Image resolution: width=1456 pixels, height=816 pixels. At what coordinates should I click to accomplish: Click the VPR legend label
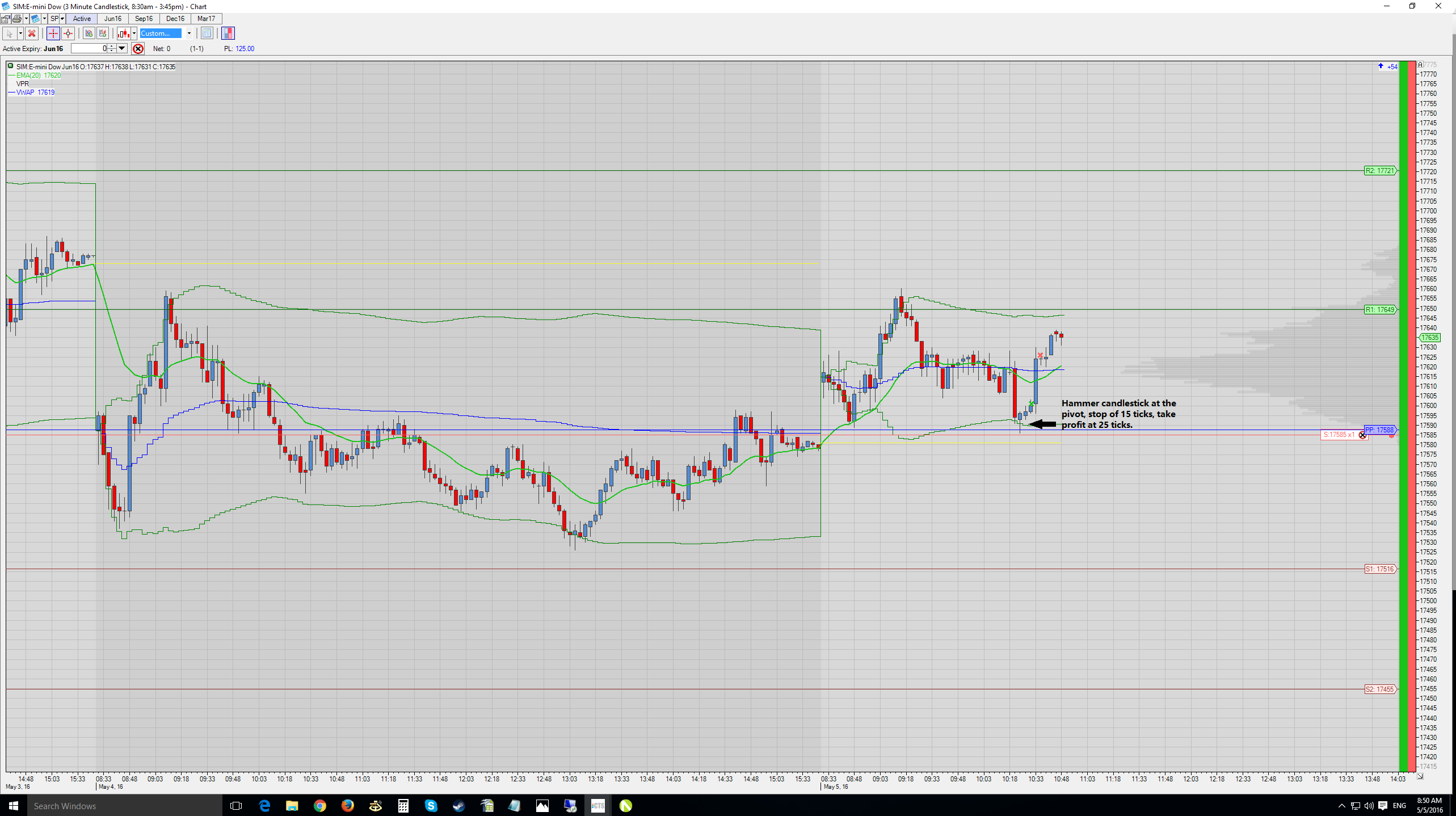[x=23, y=84]
